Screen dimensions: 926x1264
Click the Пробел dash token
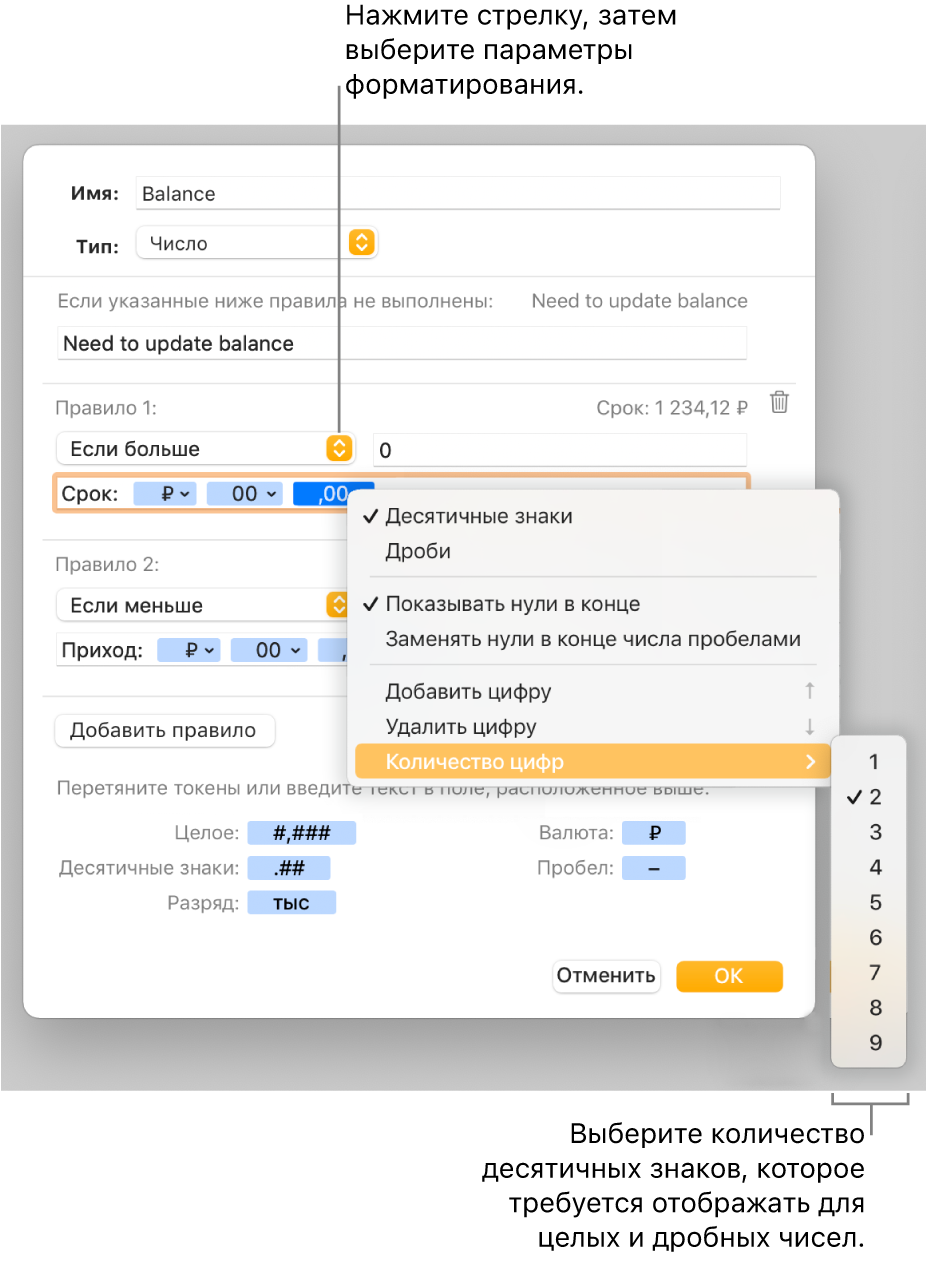[x=653, y=868]
